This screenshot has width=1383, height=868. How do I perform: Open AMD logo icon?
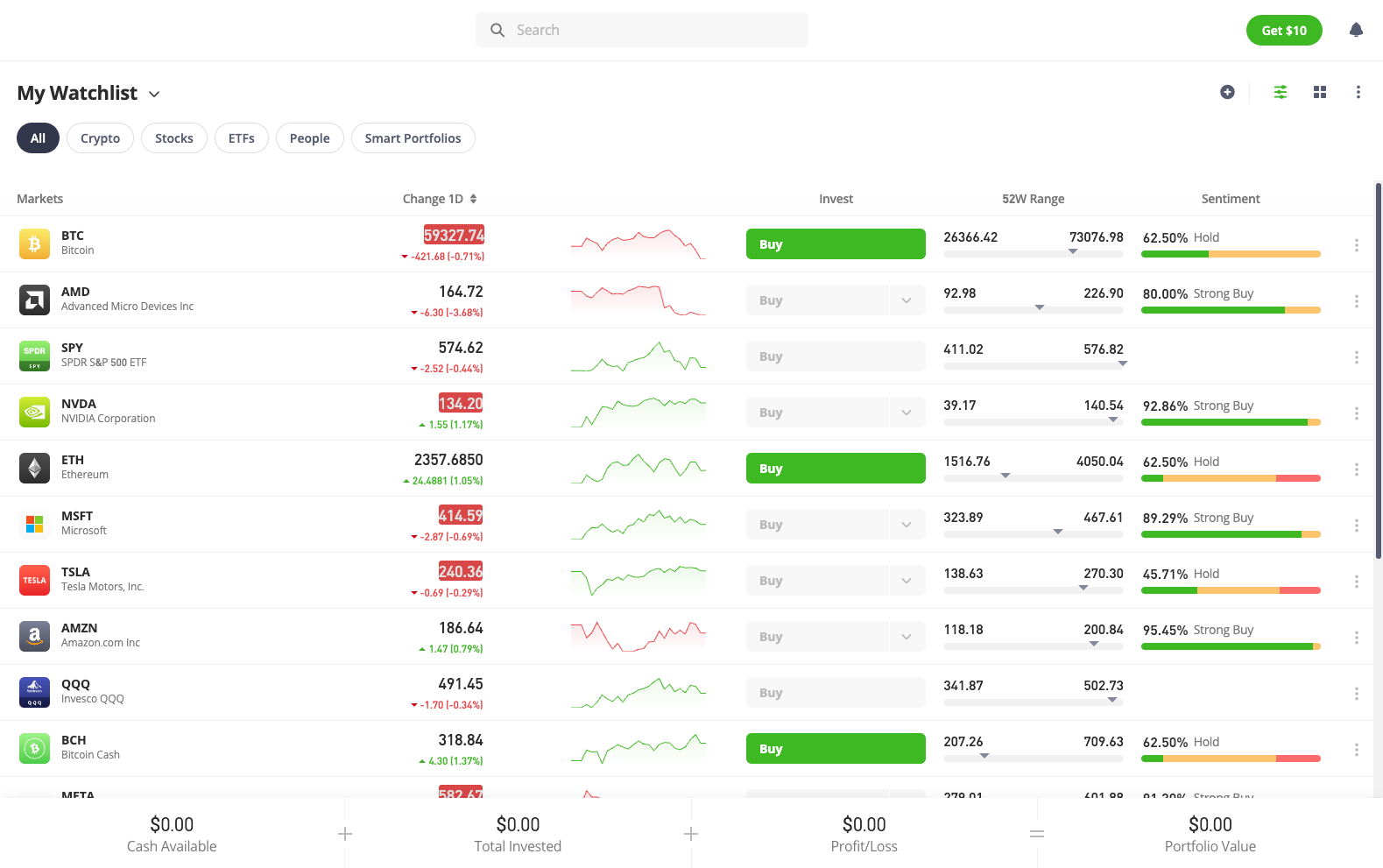(x=34, y=300)
